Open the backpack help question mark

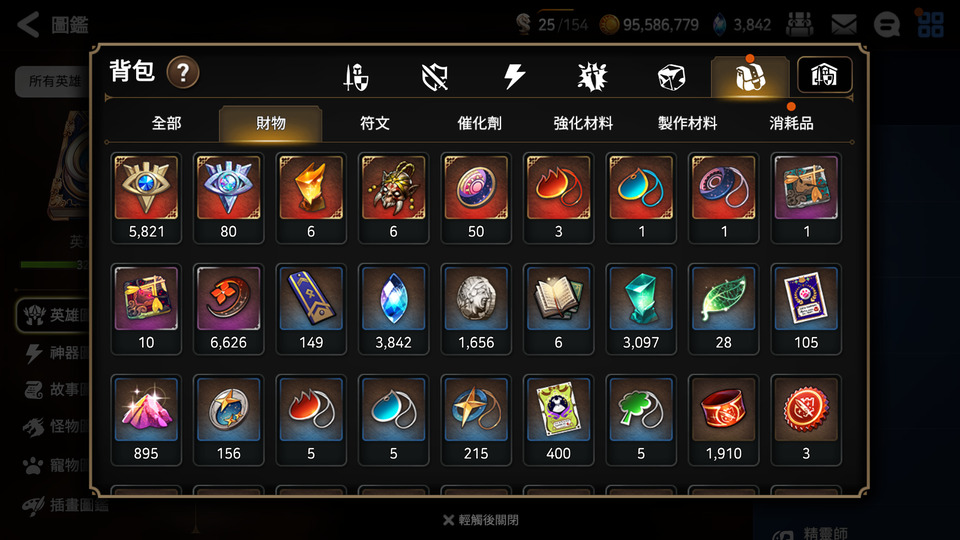coord(183,72)
